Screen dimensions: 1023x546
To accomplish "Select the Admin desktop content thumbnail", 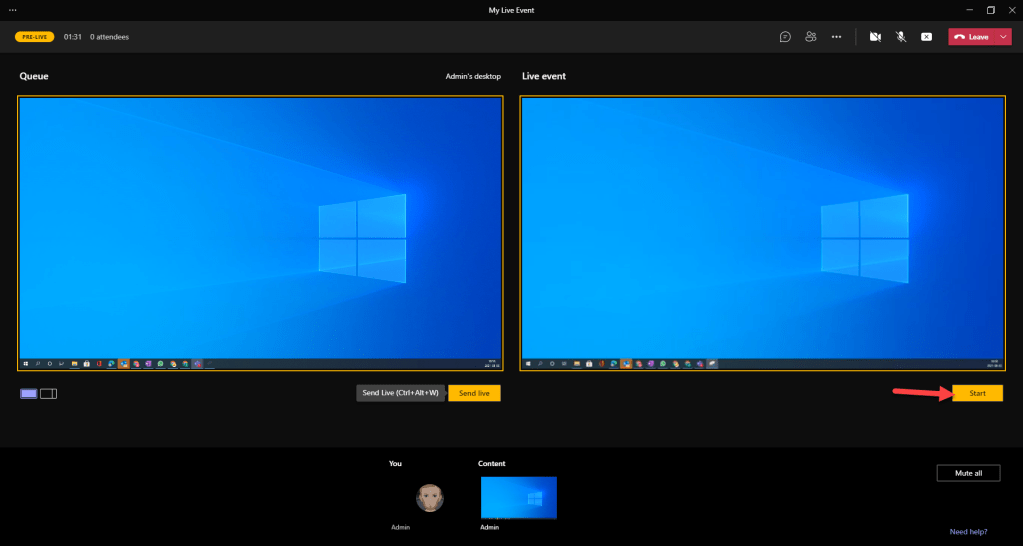I will (x=518, y=498).
